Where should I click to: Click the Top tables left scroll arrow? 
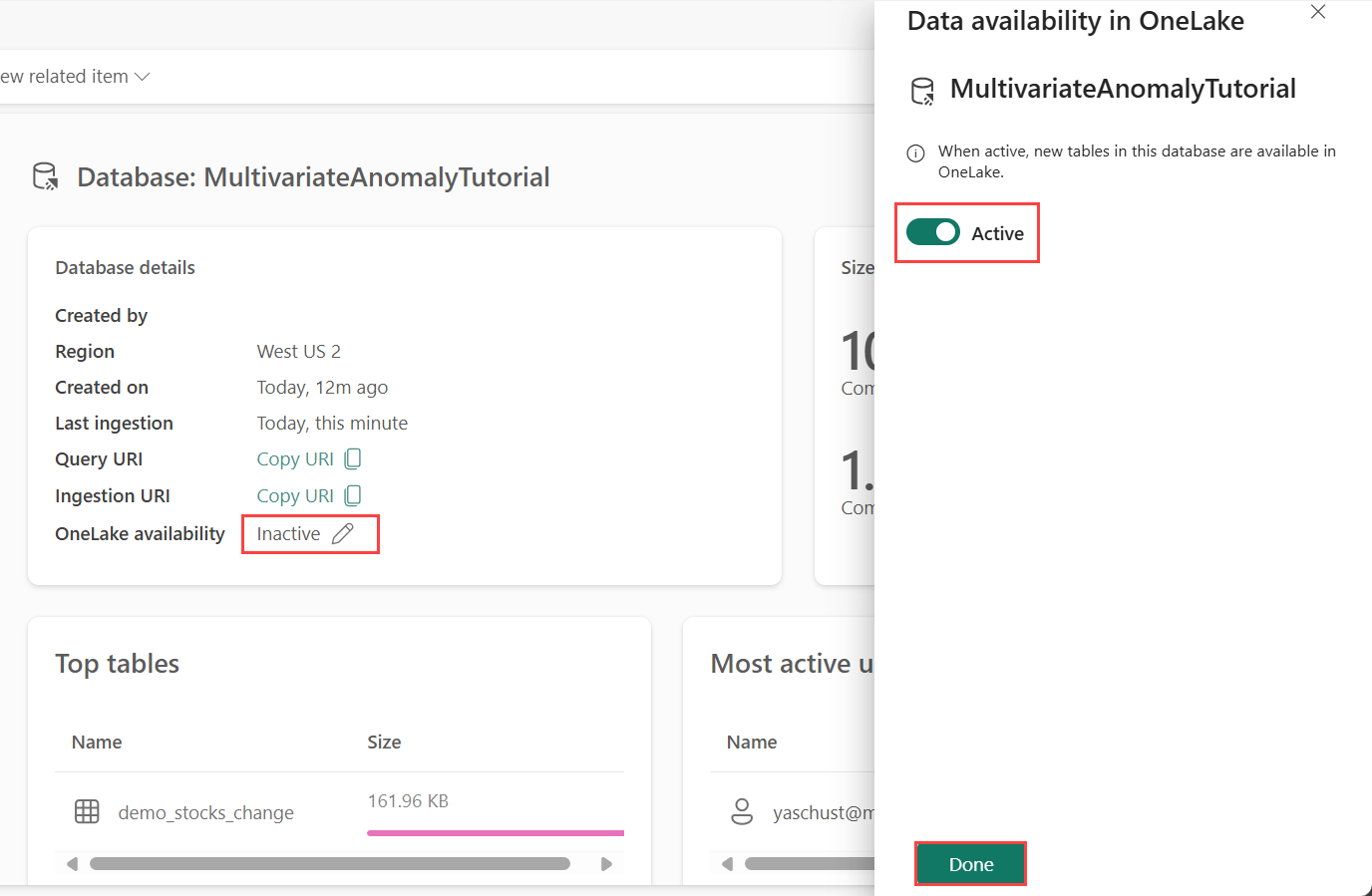pos(72,864)
